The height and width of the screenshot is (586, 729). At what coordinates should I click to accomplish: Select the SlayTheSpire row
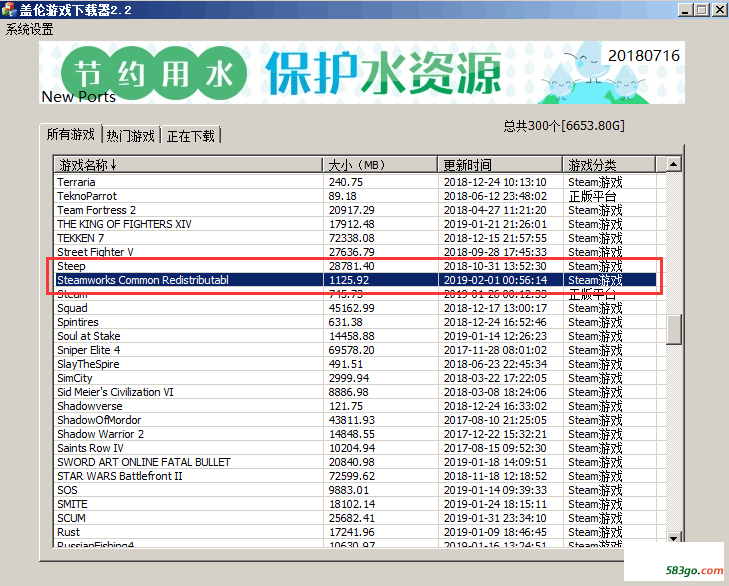pos(355,364)
